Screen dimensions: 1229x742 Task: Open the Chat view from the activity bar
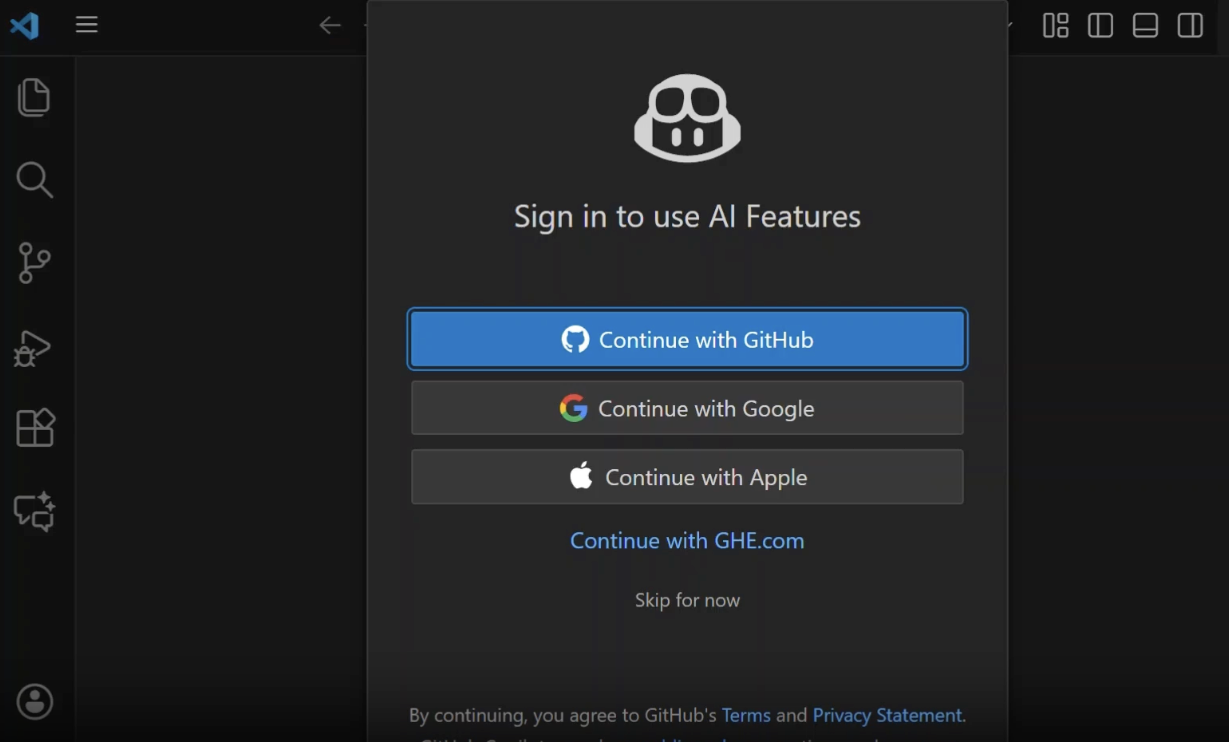tap(35, 512)
